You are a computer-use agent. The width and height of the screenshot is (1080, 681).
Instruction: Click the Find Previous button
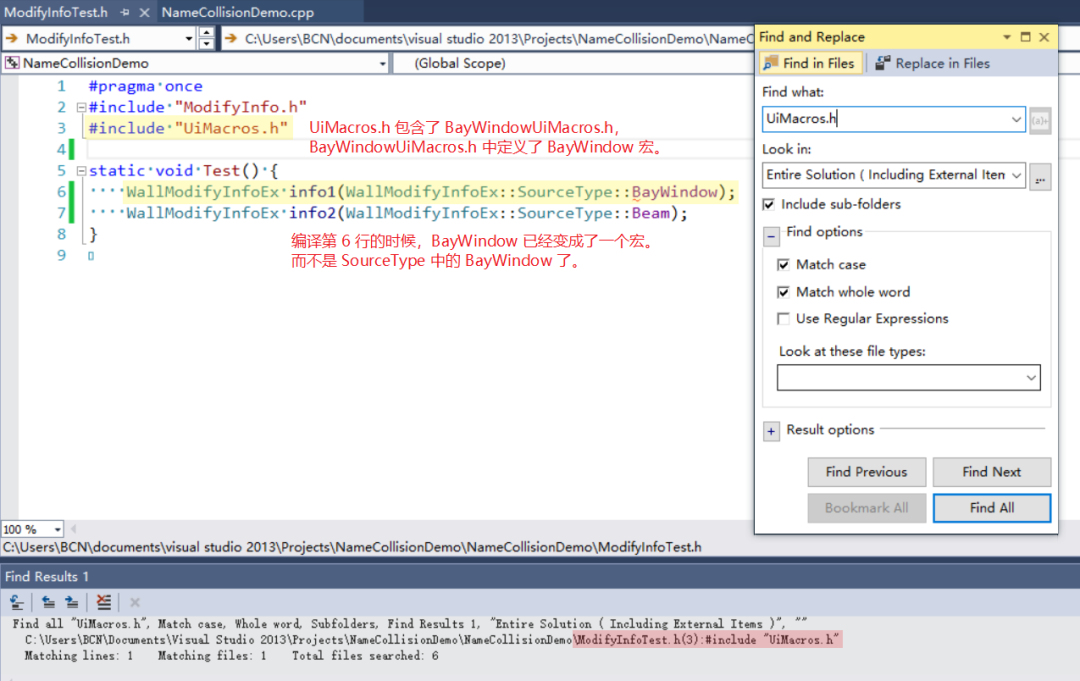tap(866, 471)
